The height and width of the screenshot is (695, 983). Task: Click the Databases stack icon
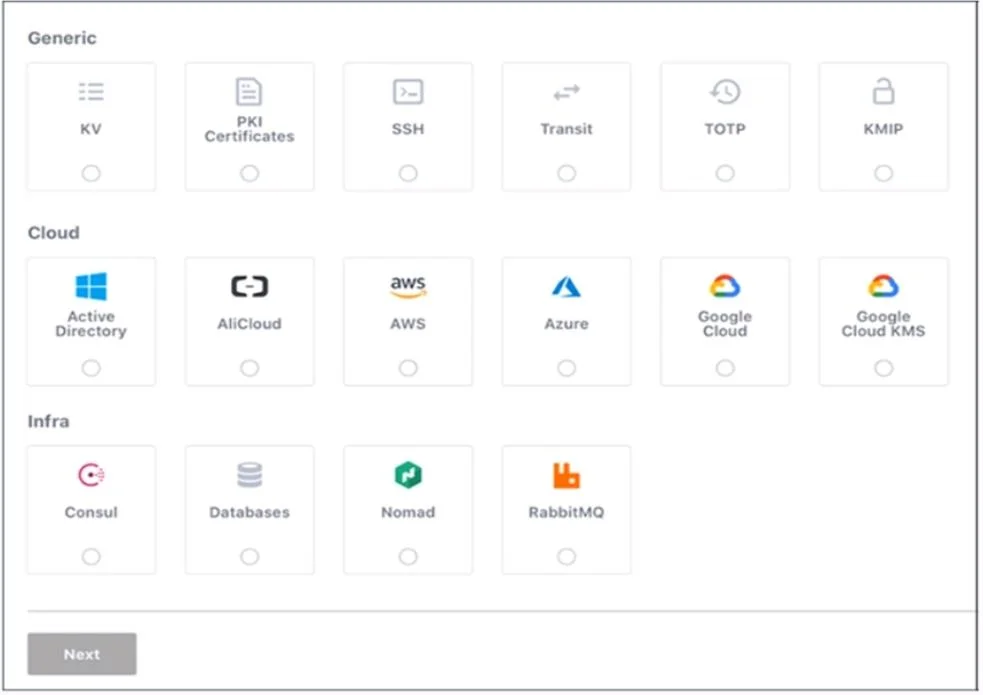point(250,475)
